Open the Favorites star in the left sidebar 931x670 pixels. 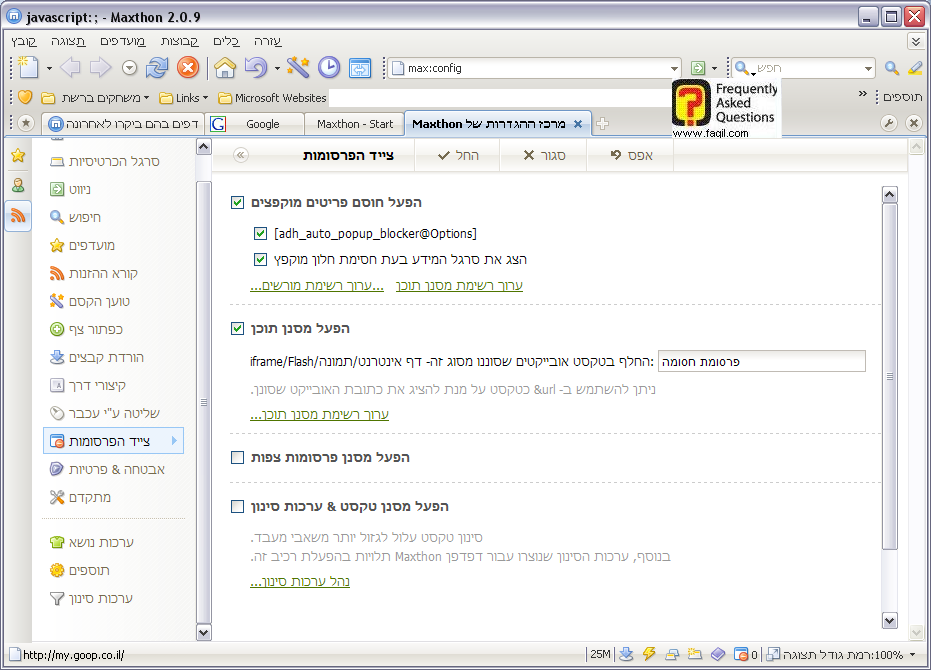pyautogui.click(x=18, y=156)
